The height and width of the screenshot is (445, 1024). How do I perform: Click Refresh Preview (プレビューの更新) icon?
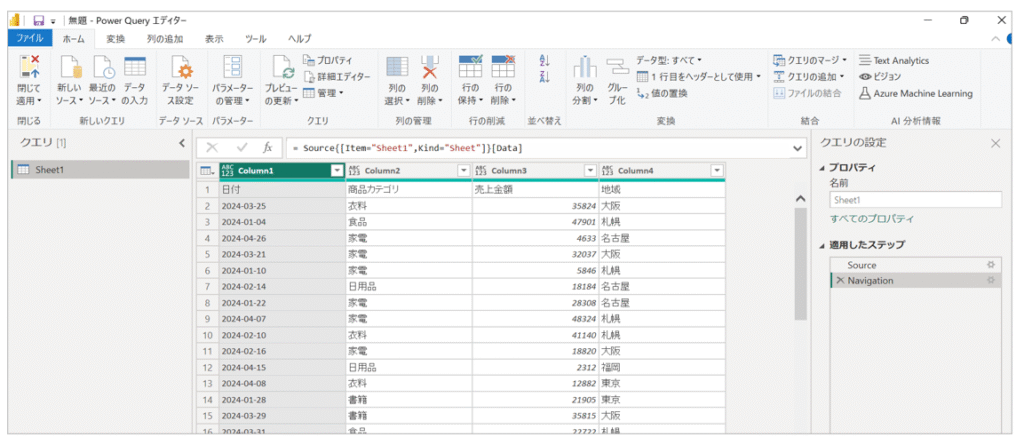point(282,67)
